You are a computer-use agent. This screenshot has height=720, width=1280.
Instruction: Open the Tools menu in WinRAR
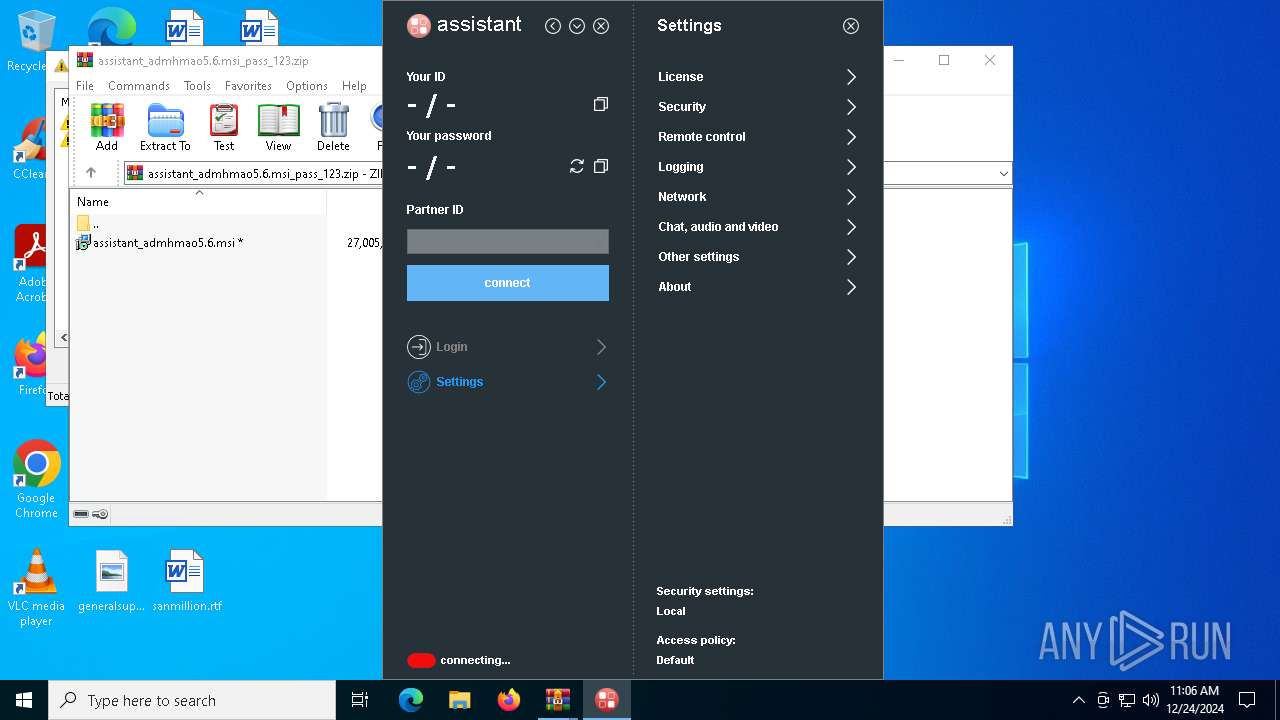pyautogui.click(x=197, y=86)
